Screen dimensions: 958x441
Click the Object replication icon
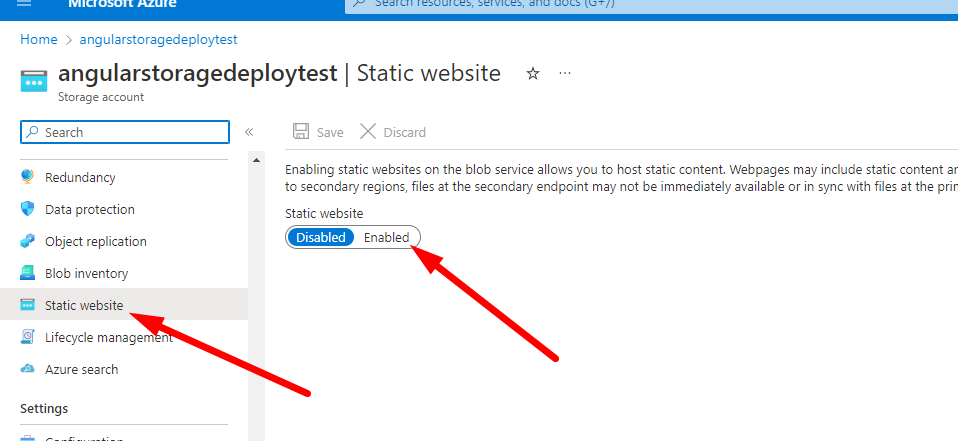pyautogui.click(x=28, y=241)
